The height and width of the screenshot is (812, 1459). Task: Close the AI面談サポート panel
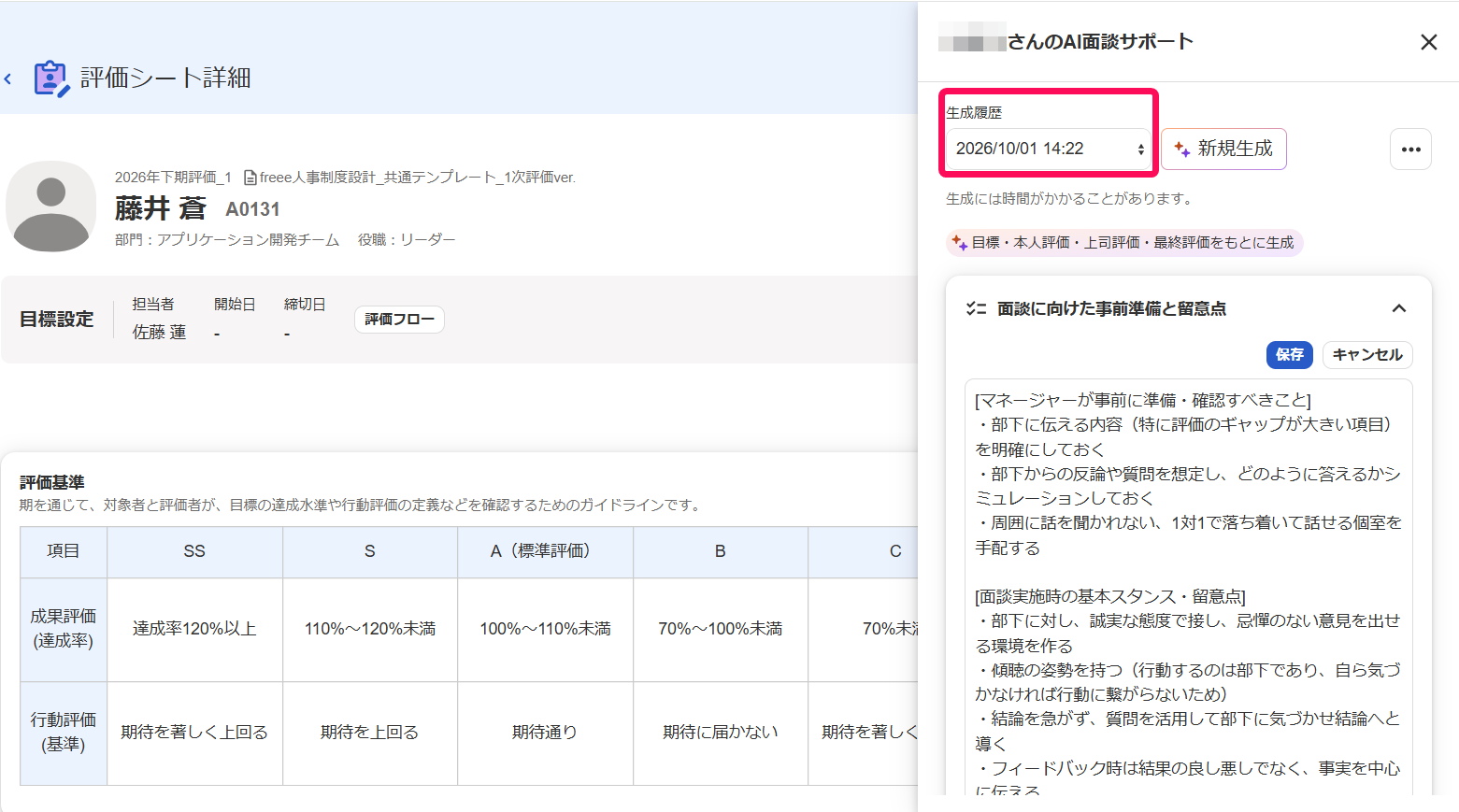(x=1428, y=42)
